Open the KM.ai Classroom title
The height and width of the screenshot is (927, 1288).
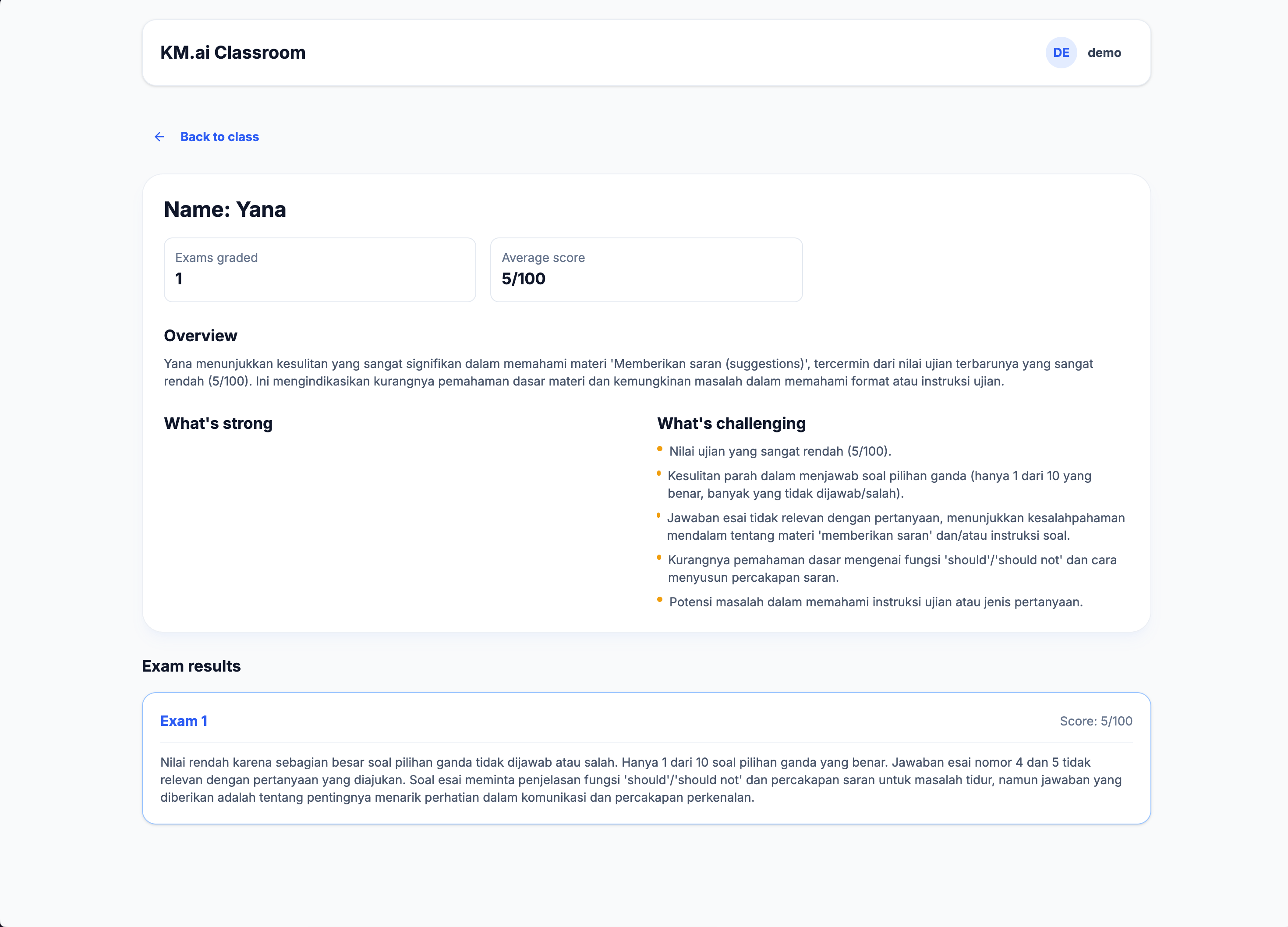tap(233, 53)
